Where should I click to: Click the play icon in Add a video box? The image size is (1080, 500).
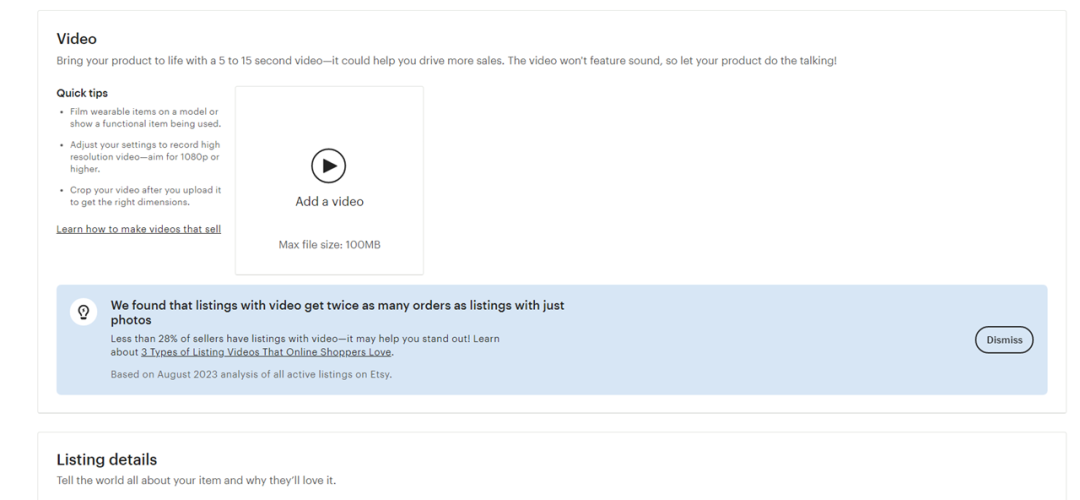pos(329,166)
